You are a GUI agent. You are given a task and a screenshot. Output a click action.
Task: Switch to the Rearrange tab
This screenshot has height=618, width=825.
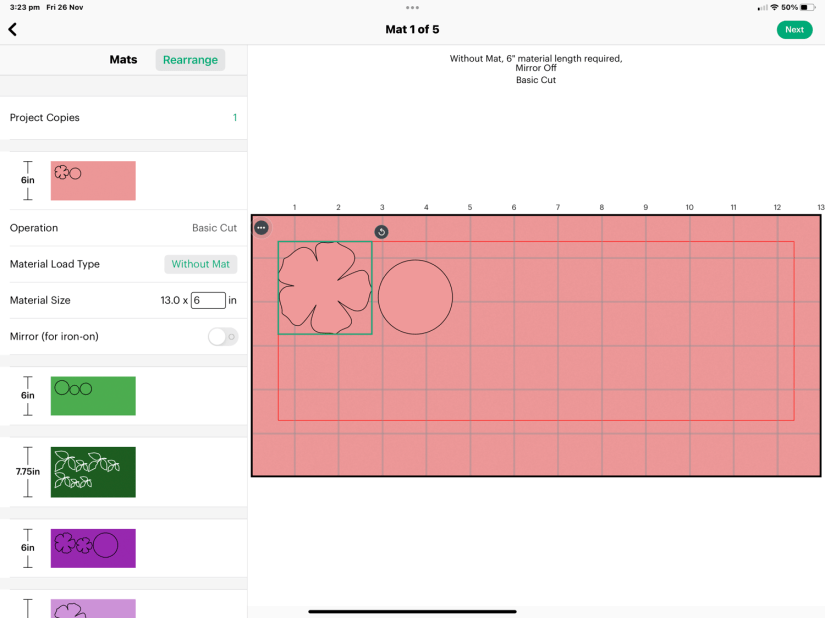[190, 60]
